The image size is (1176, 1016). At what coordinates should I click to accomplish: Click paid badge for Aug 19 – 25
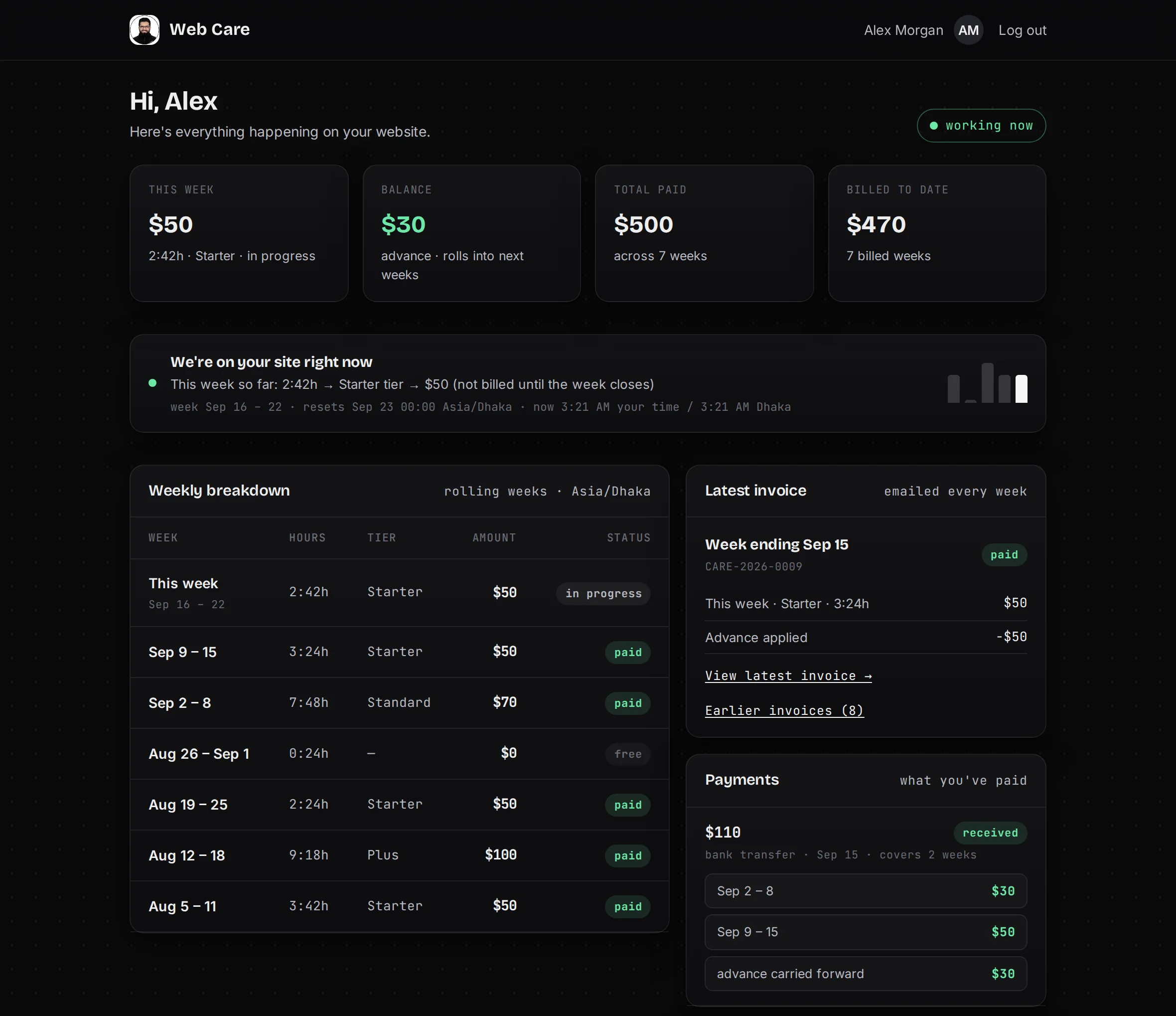pyautogui.click(x=628, y=805)
